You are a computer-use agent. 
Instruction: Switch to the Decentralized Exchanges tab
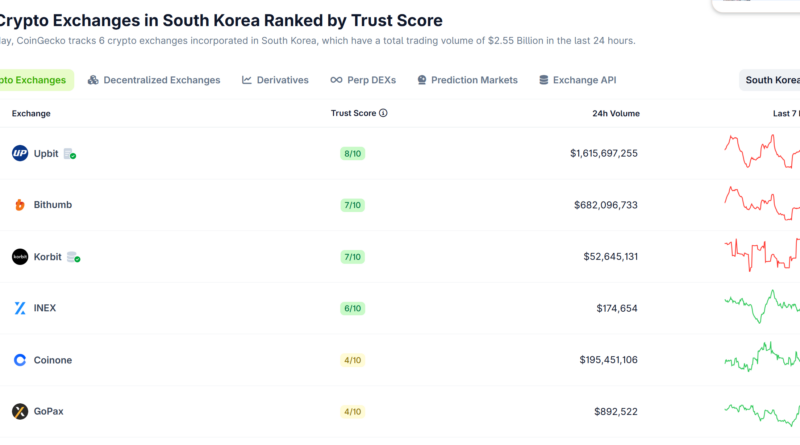pyautogui.click(x=154, y=80)
